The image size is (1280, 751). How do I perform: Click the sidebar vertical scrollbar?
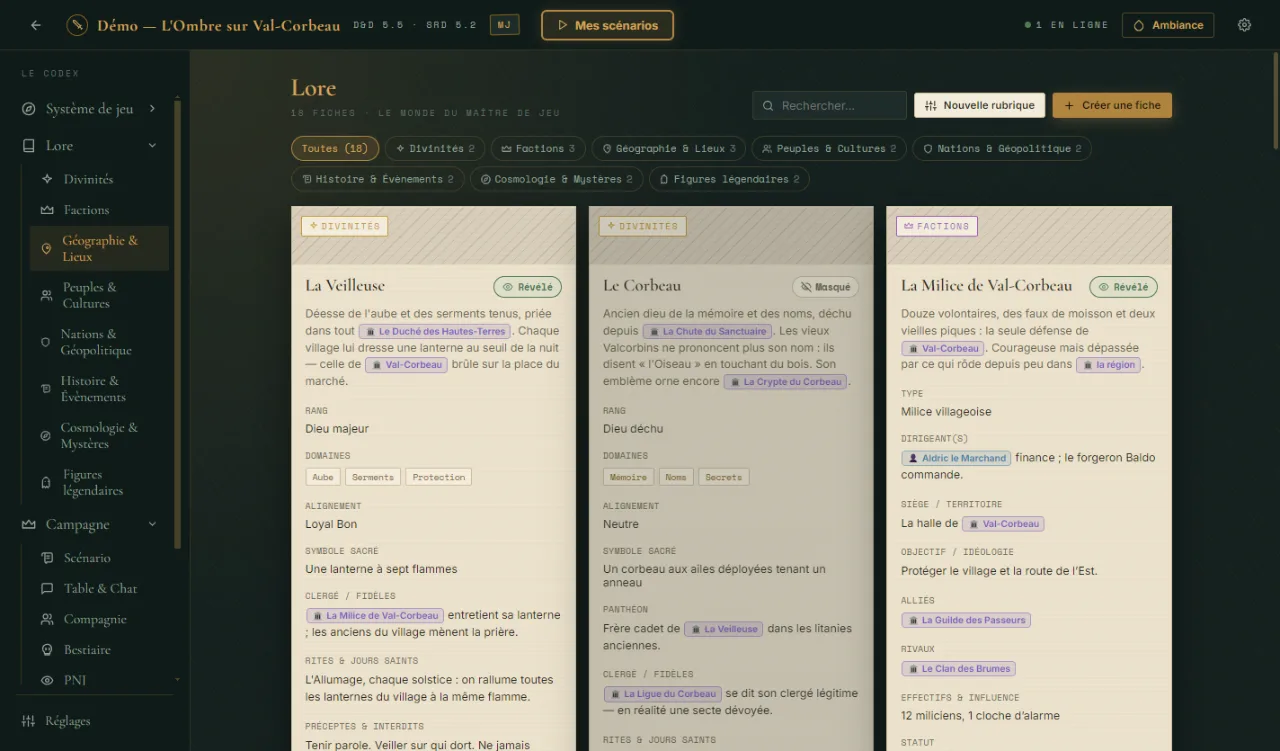click(178, 322)
